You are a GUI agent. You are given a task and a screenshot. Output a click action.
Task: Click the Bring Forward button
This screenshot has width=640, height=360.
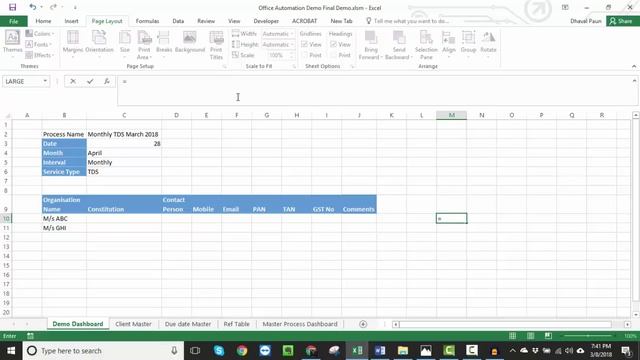(371, 45)
